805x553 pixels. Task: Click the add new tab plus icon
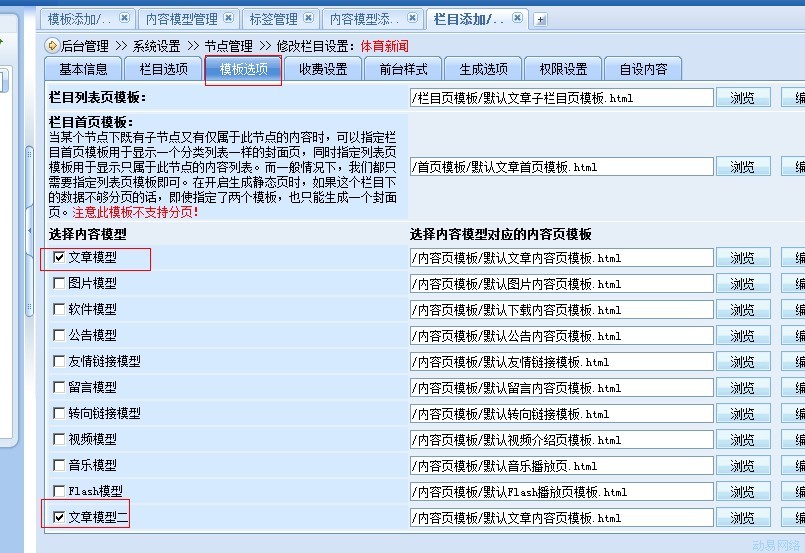(541, 19)
